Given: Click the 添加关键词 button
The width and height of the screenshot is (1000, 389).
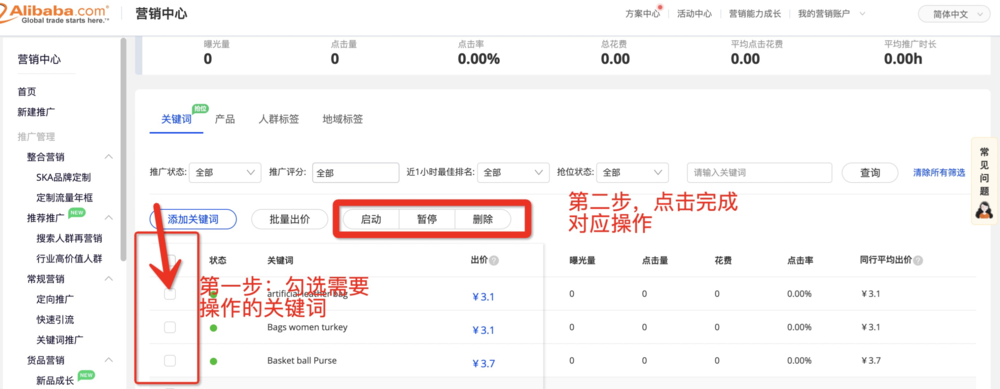Looking at the screenshot, I should tap(193, 219).
